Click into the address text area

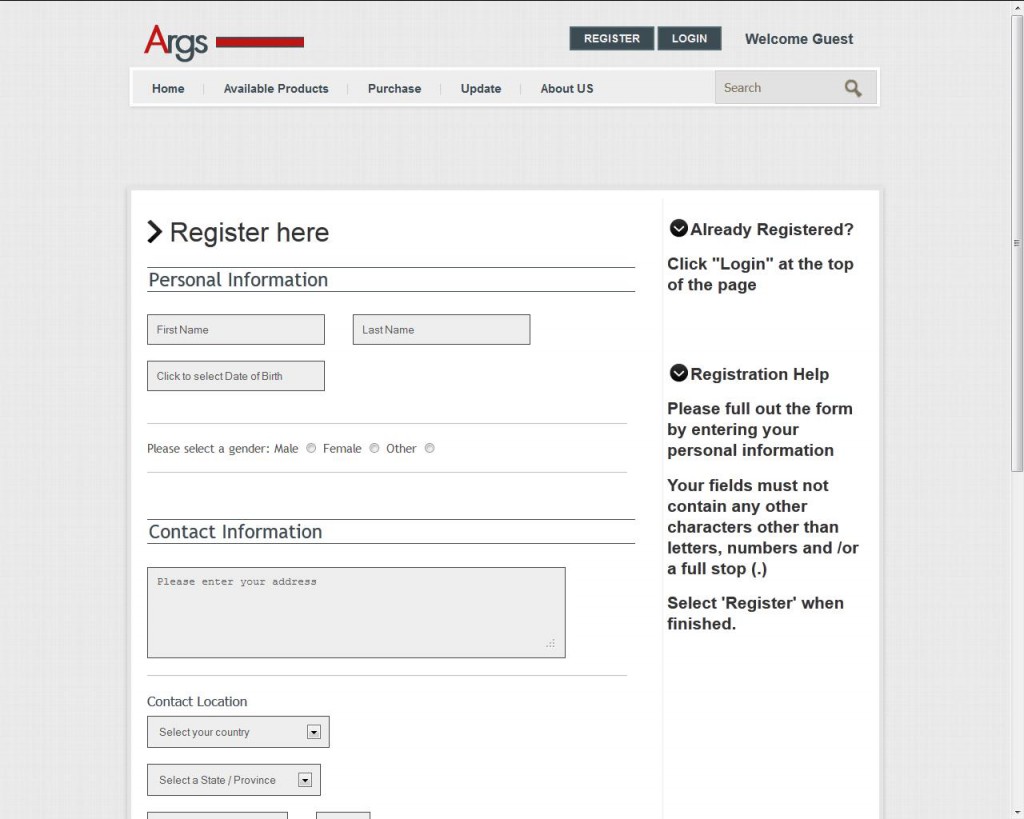coord(356,613)
